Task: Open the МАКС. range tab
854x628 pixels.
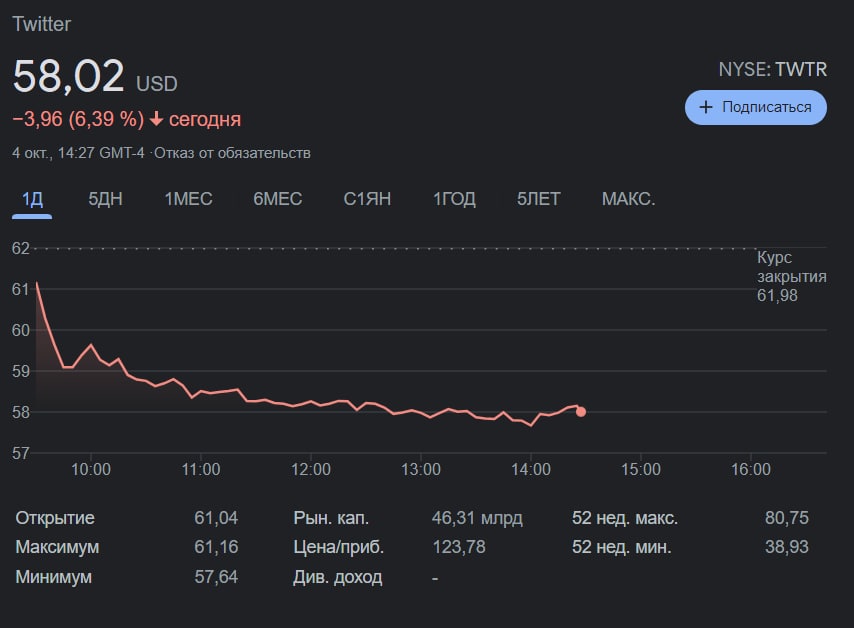Action: click(628, 199)
